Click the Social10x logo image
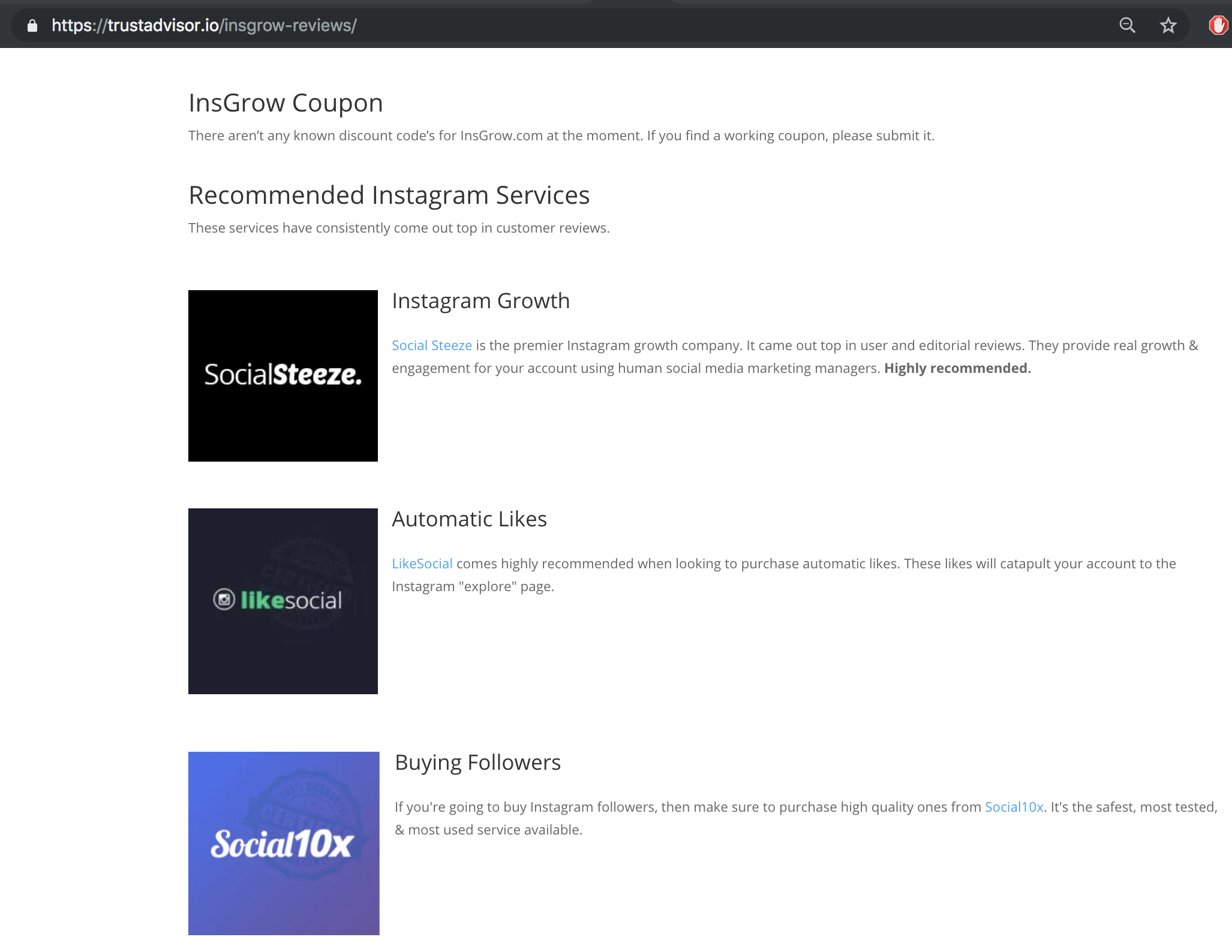Viewport: 1232px width, 952px height. pyautogui.click(x=284, y=843)
